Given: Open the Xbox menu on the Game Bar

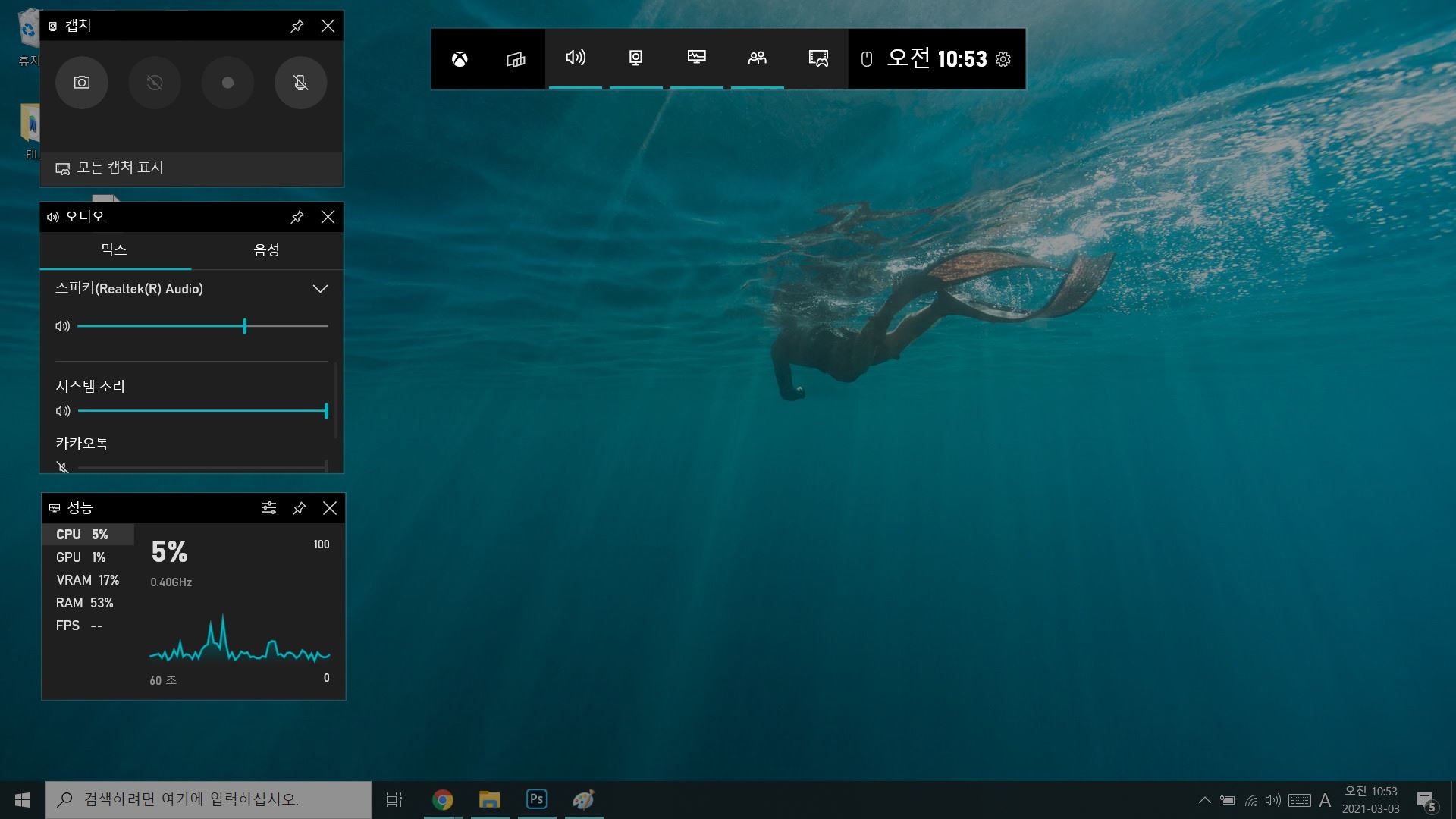Looking at the screenshot, I should pos(460,59).
